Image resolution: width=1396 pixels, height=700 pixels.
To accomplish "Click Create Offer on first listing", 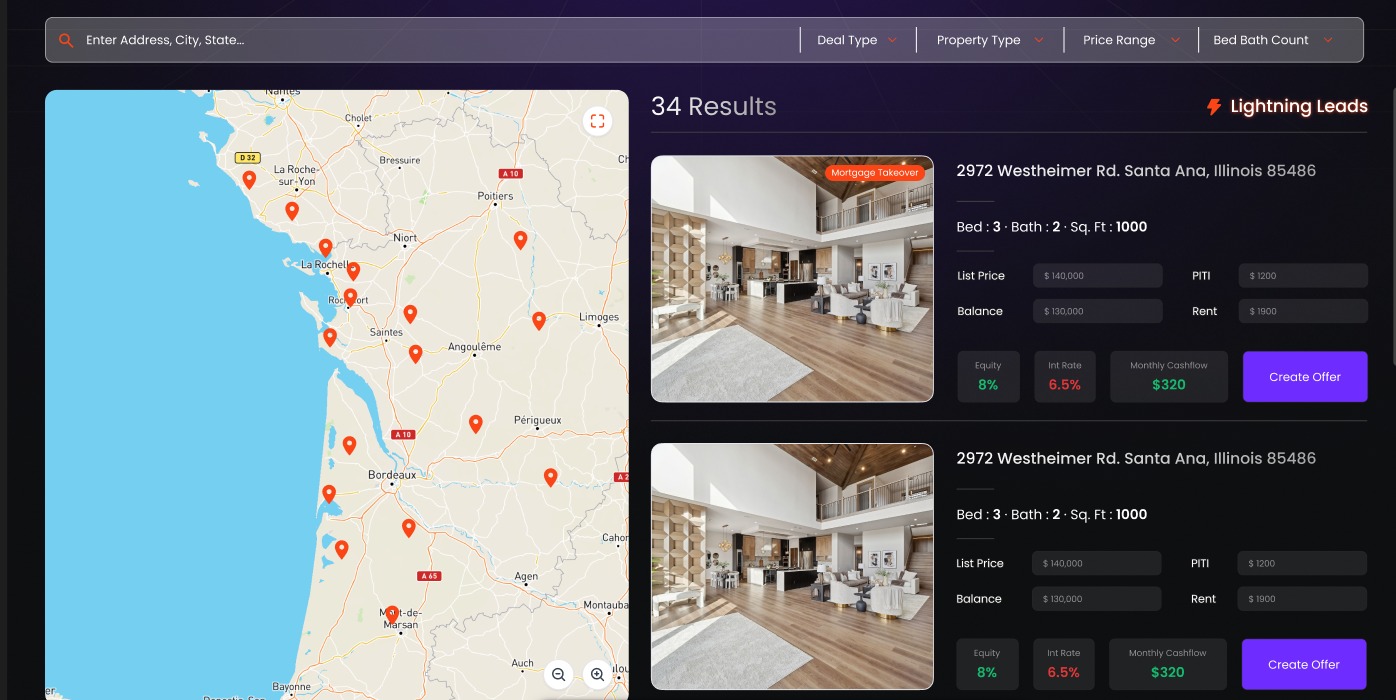I will pos(1305,377).
